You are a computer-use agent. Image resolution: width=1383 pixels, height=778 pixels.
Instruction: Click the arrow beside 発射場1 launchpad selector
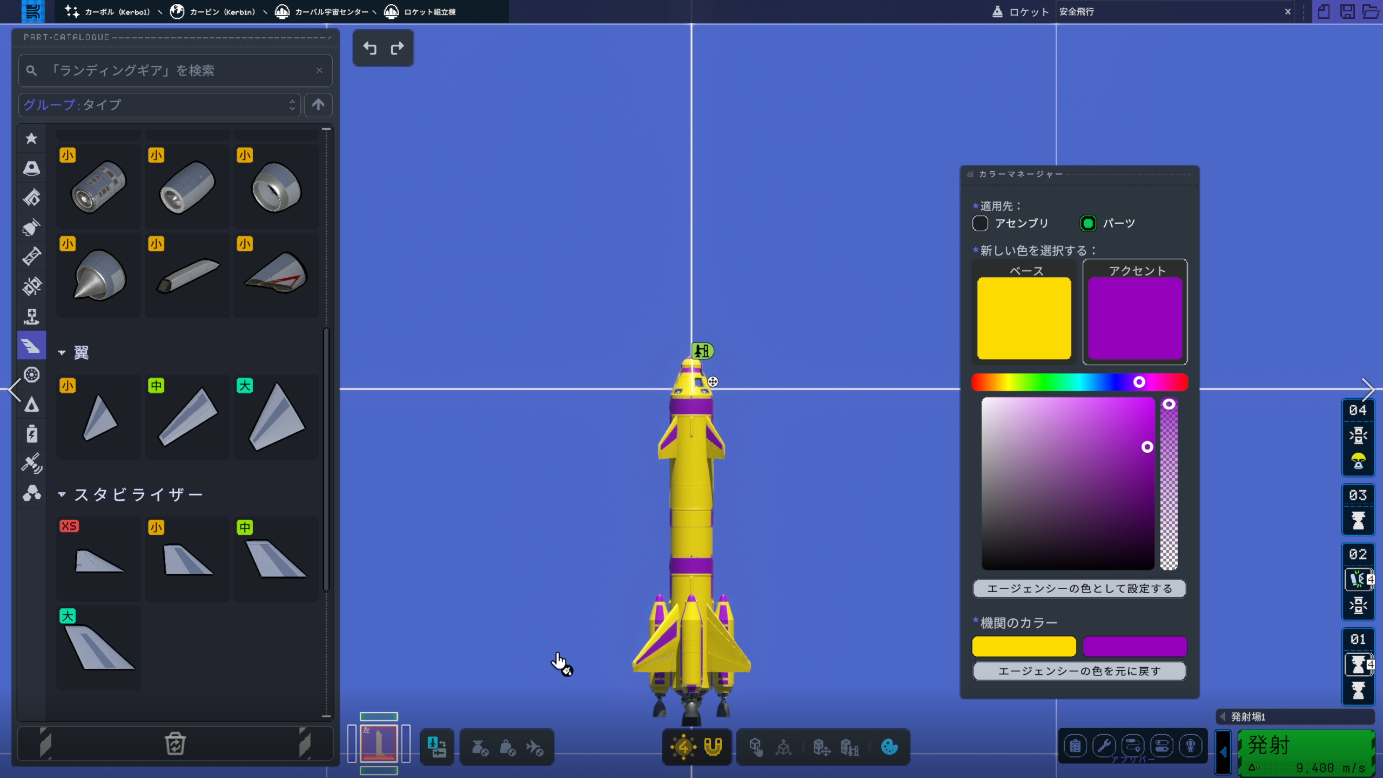(1222, 716)
